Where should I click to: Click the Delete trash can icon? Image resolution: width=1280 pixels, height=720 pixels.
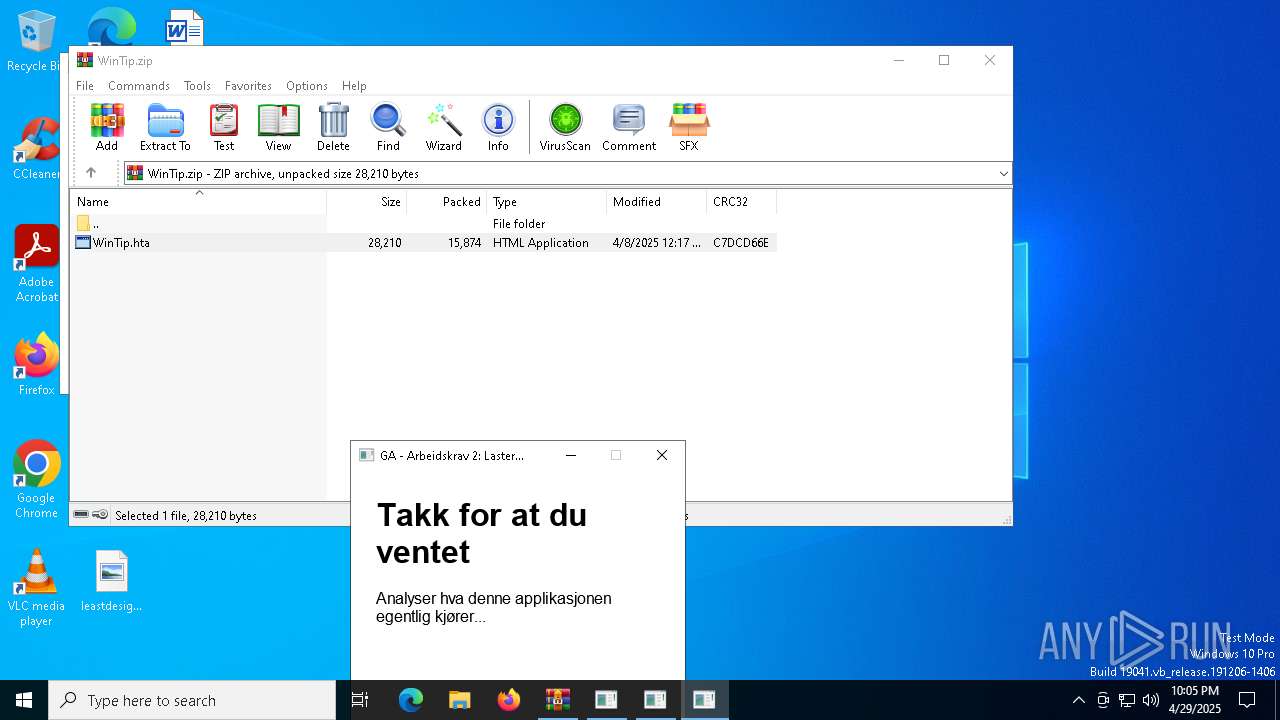pyautogui.click(x=333, y=127)
